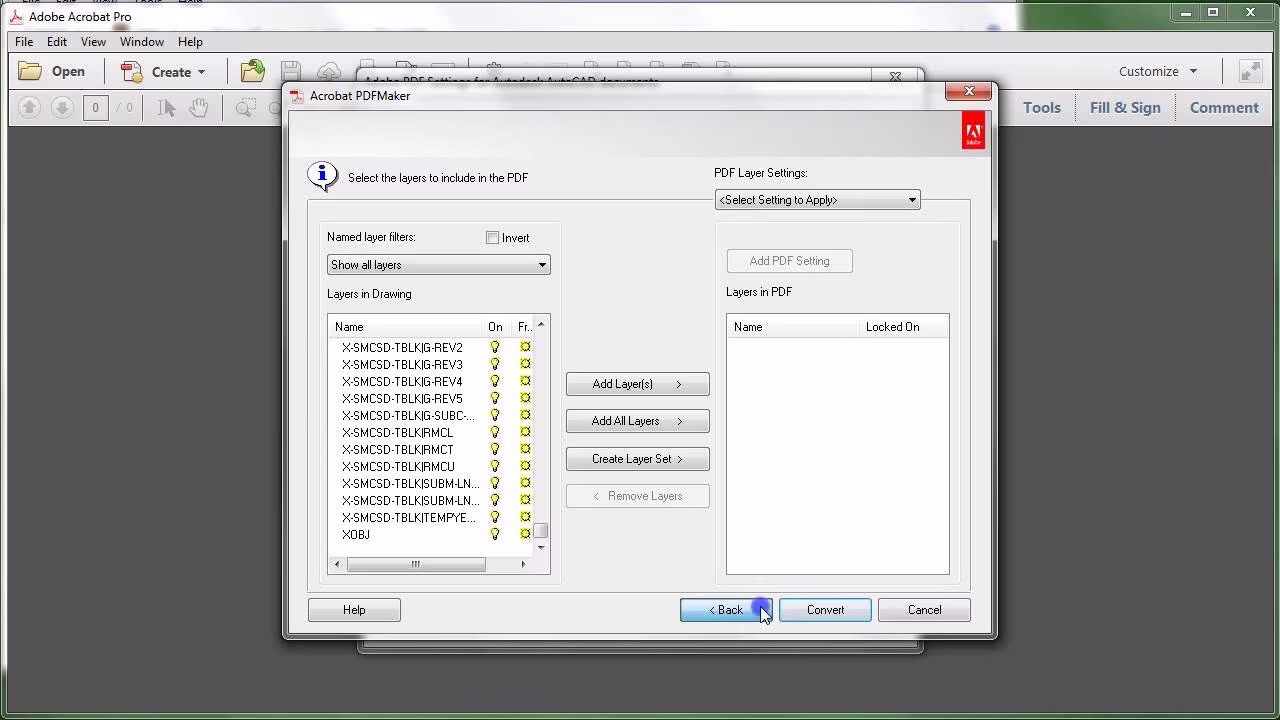Click the layer list horizontal scrollbar thumb

click(416, 564)
